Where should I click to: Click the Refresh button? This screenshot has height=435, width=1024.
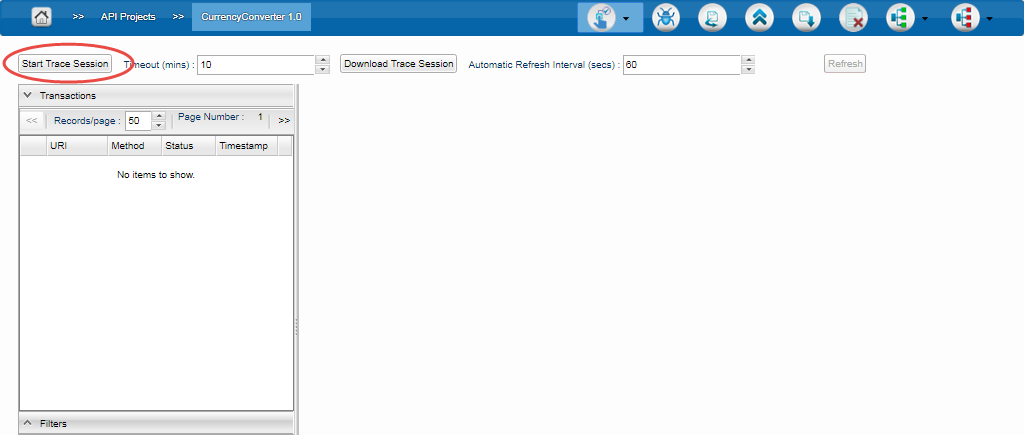[845, 63]
